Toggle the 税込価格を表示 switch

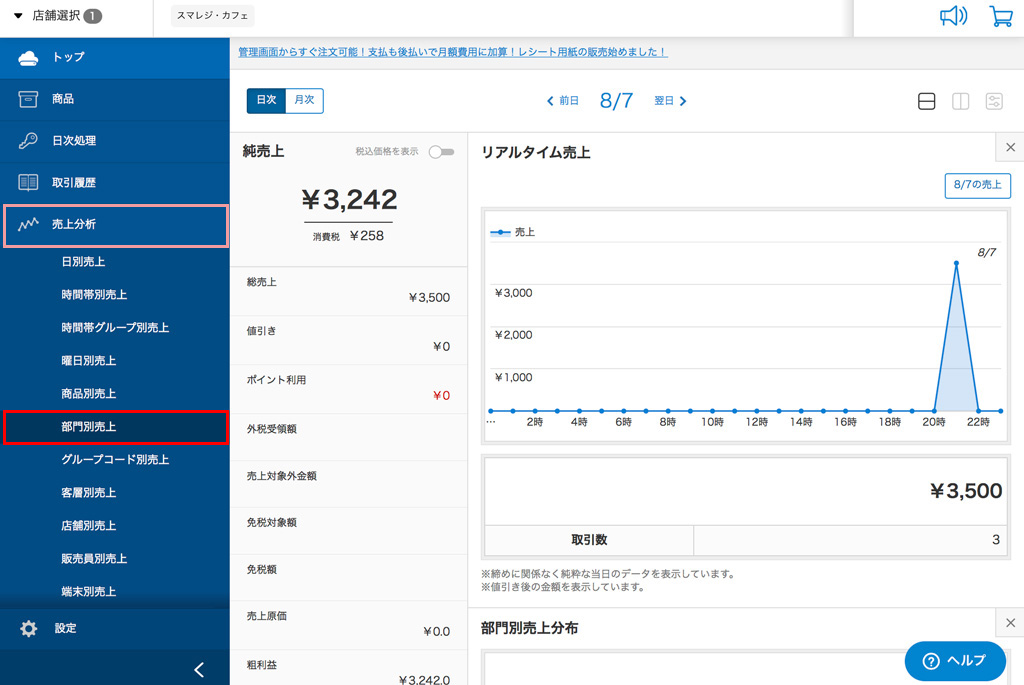[441, 152]
